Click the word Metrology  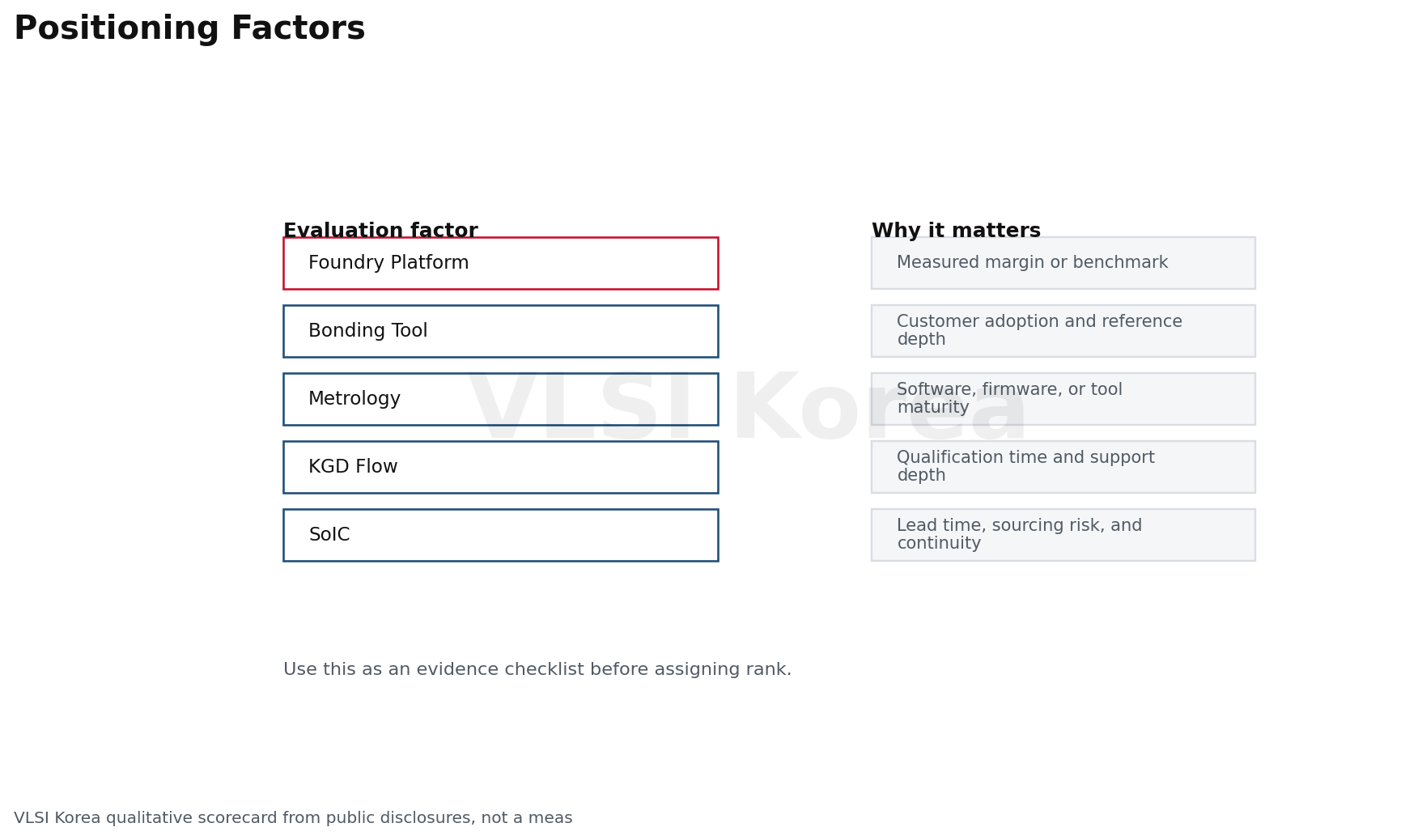354,399
